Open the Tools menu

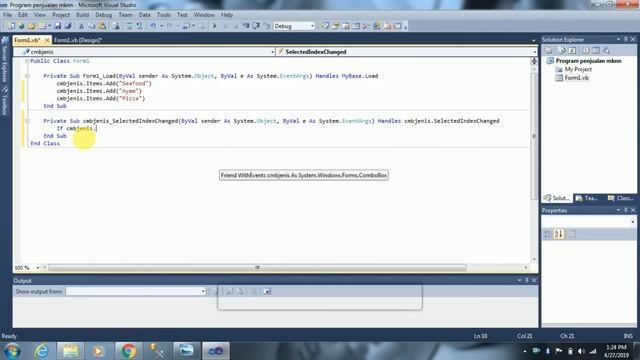click(x=164, y=15)
